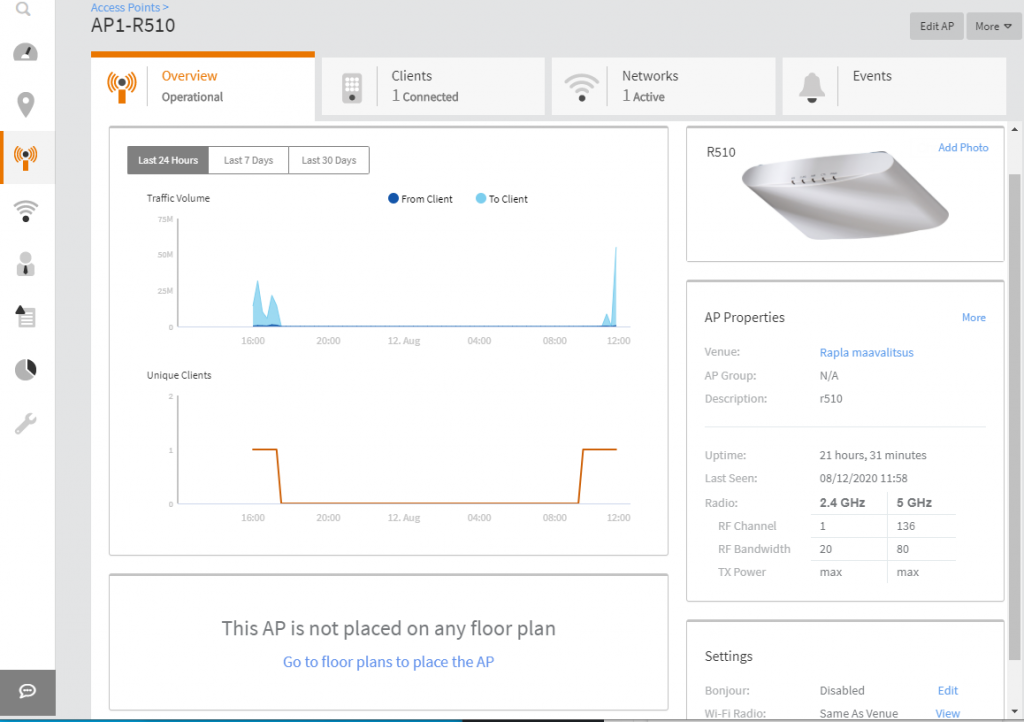This screenshot has height=722, width=1024.
Task: Expand the More dropdown button
Action: (x=993, y=26)
